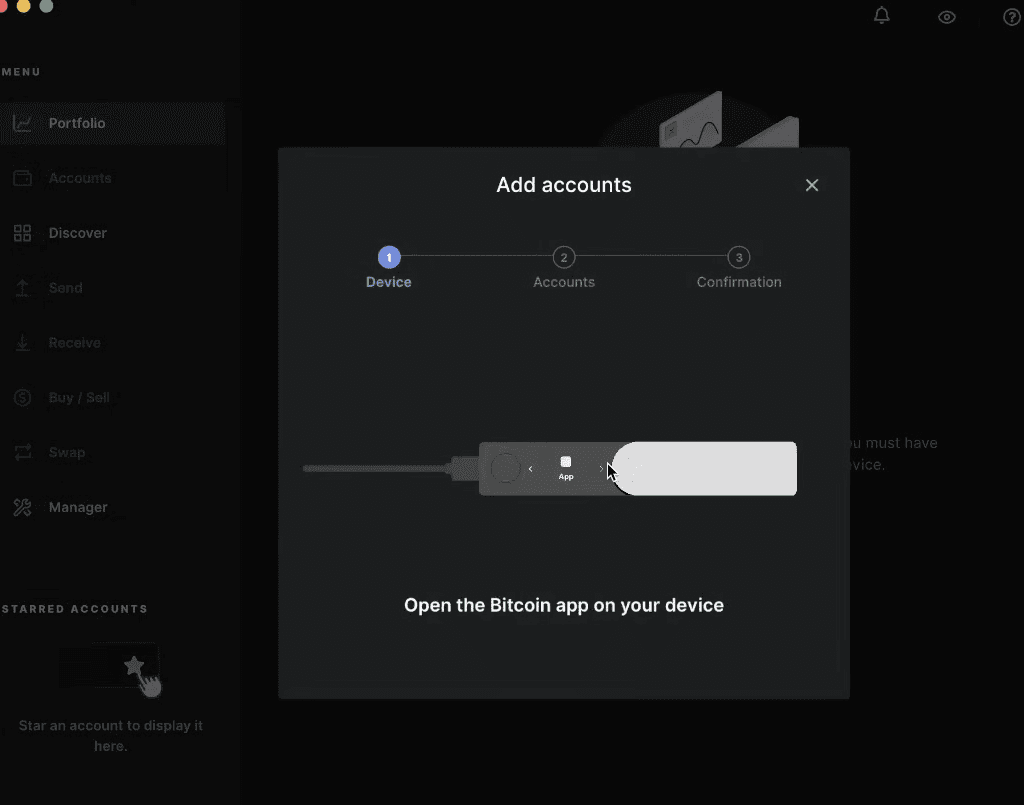Screen dimensions: 1024x805
Task: Select the Accounts step 2 circle
Action: [x=564, y=257]
